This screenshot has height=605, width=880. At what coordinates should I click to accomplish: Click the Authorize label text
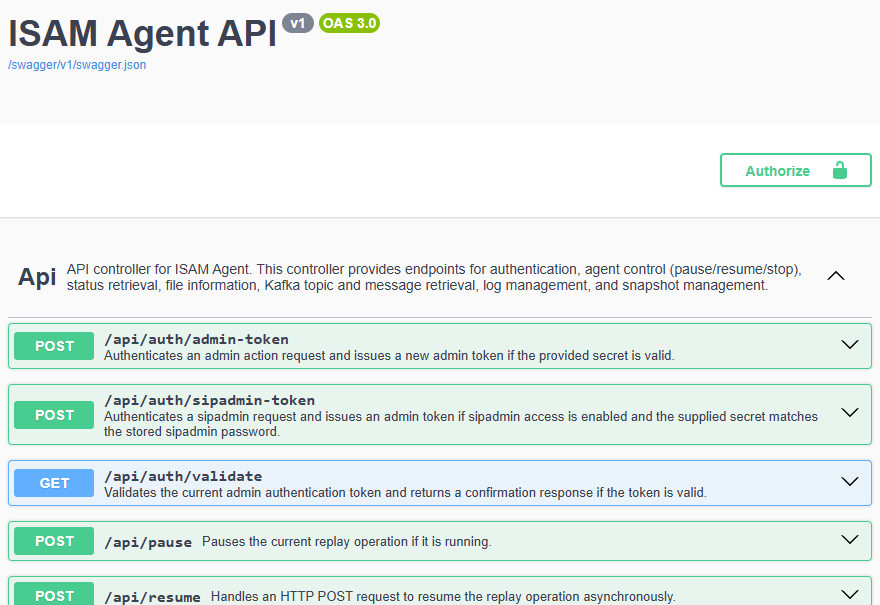(x=777, y=171)
